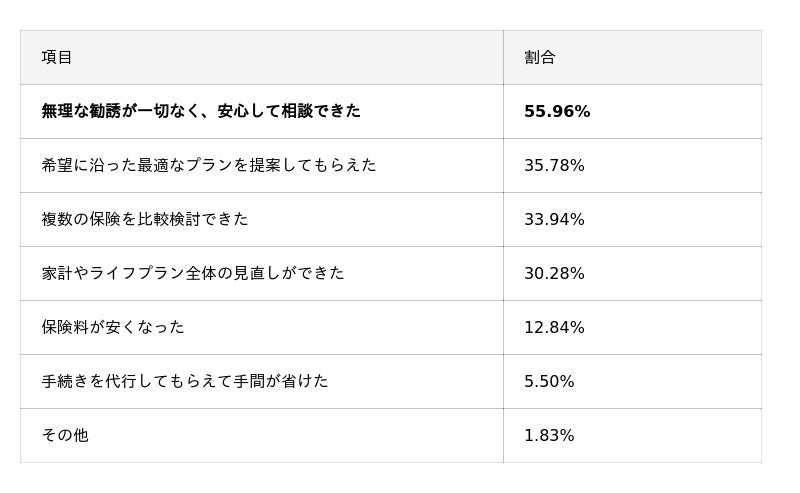Select the 家計やライフプラン全体の見直し label
This screenshot has height=493, width=800.
tap(193, 273)
